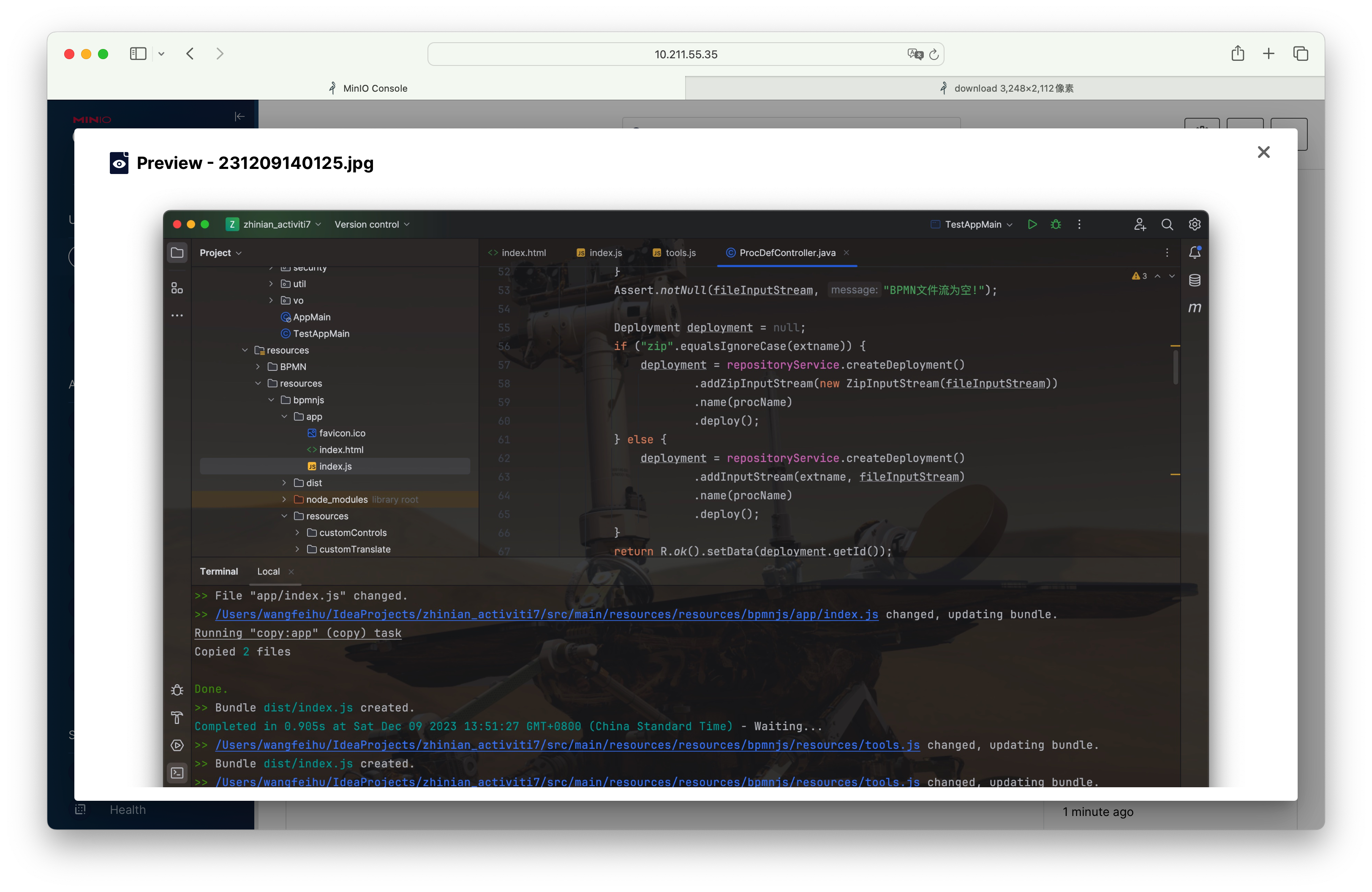The image size is (1372, 892).
Task: Open a new Safari tab with the plus icon
Action: (1268, 54)
